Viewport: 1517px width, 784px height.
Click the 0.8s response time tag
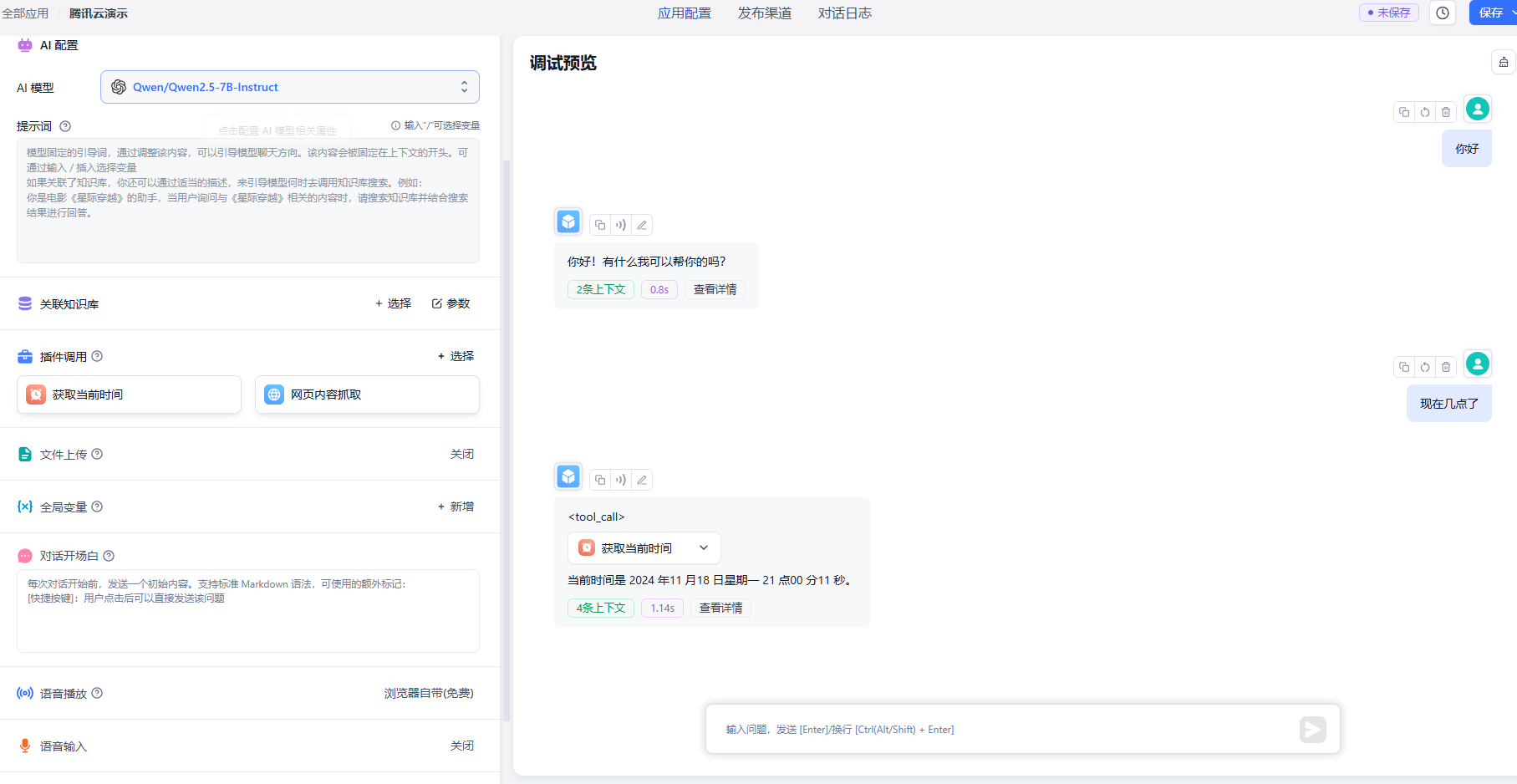[x=659, y=289]
